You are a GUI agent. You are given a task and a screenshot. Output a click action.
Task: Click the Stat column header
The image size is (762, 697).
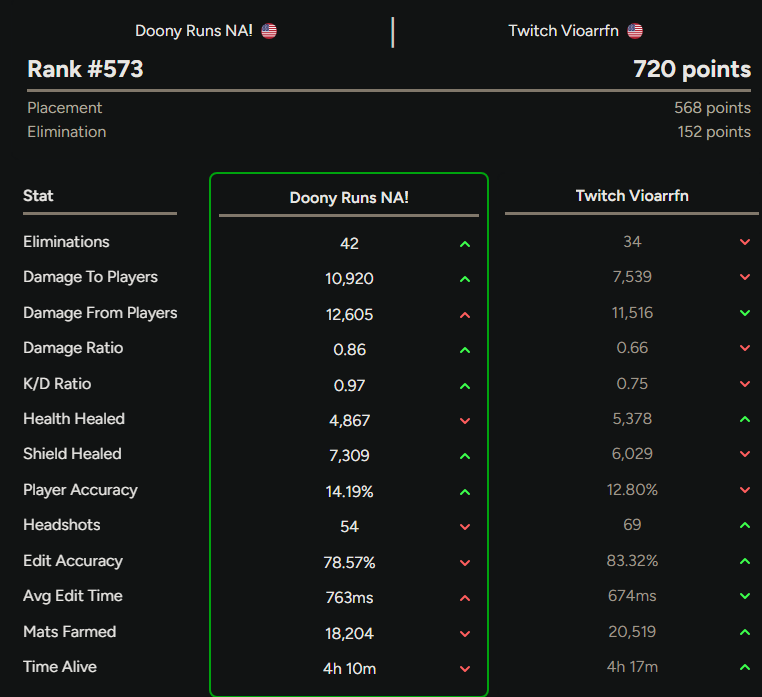pyautogui.click(x=38, y=196)
